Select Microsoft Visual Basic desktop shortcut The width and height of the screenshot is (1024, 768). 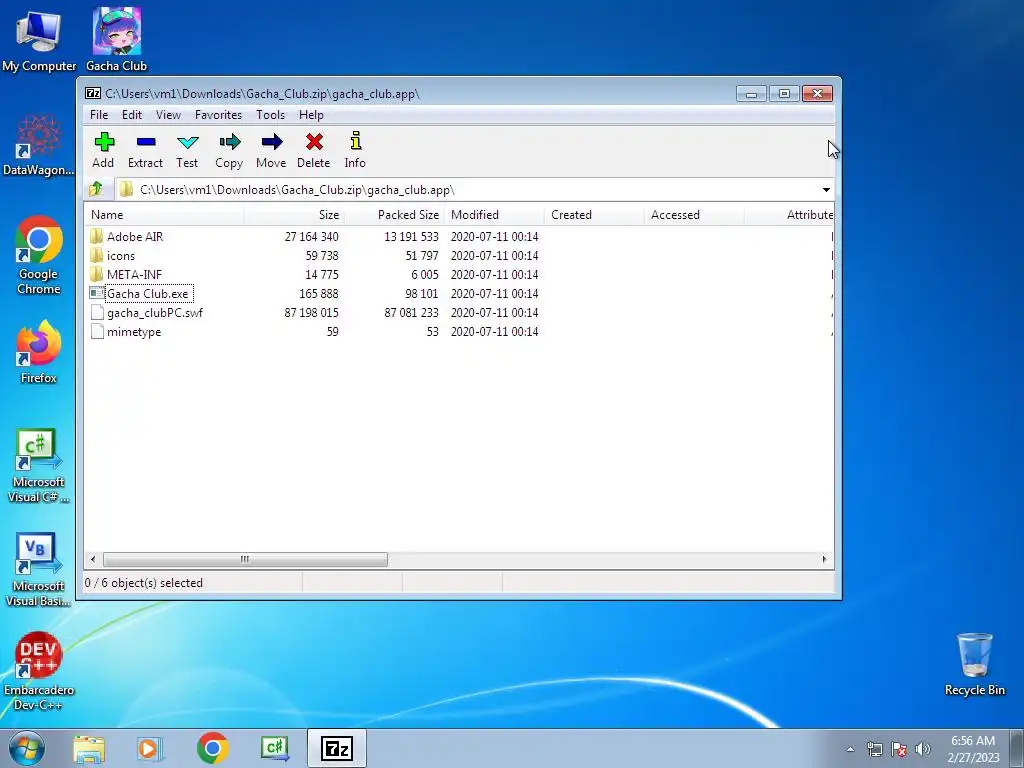pyautogui.click(x=39, y=570)
